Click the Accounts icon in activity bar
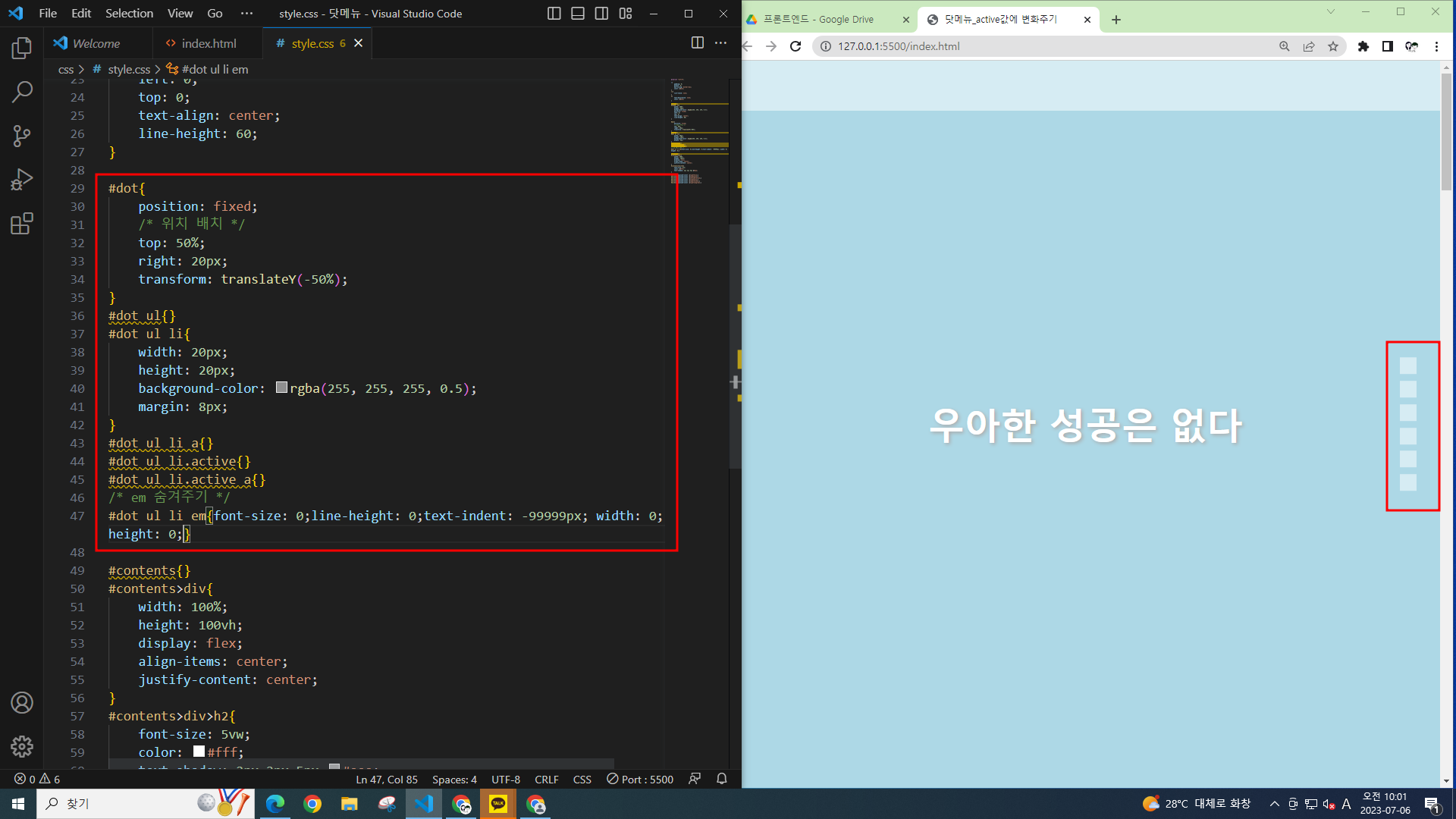This screenshot has height=819, width=1456. [22, 703]
